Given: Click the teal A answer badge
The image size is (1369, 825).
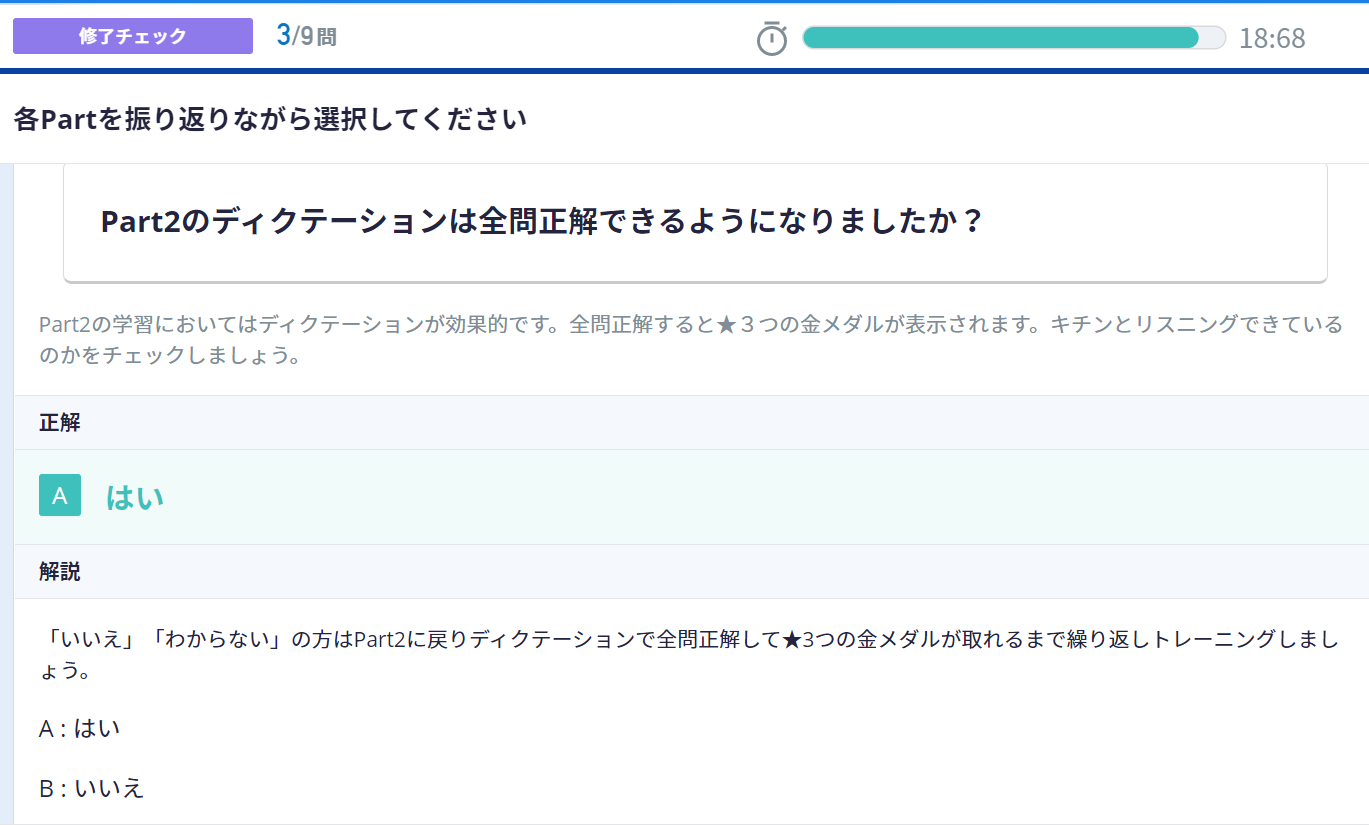Looking at the screenshot, I should pos(57,494).
